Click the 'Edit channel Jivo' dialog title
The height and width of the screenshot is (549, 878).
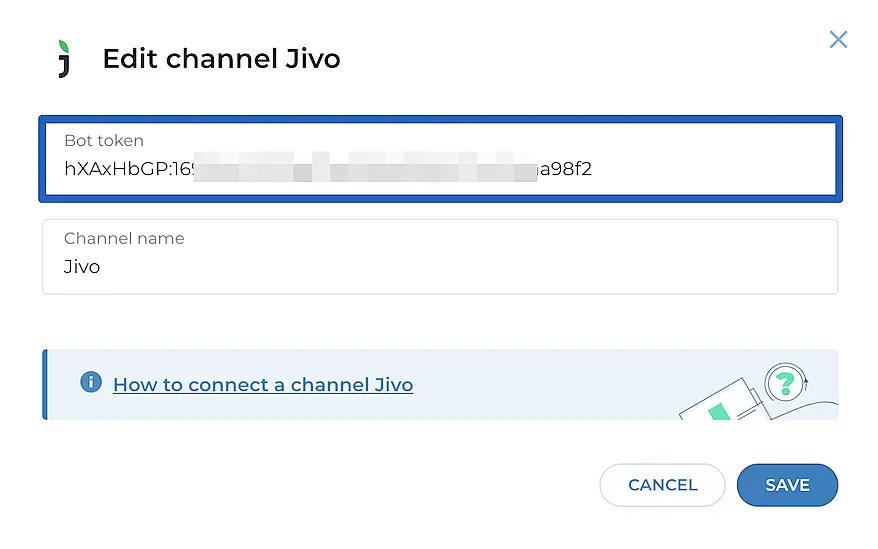[x=221, y=59]
